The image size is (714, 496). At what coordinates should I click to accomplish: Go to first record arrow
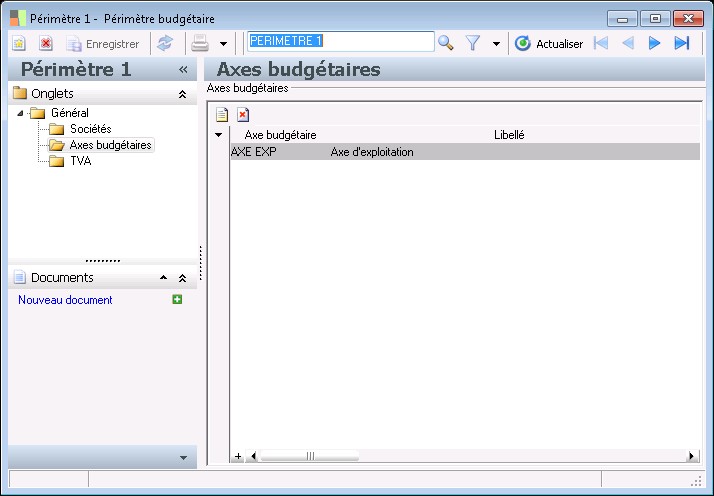(601, 43)
